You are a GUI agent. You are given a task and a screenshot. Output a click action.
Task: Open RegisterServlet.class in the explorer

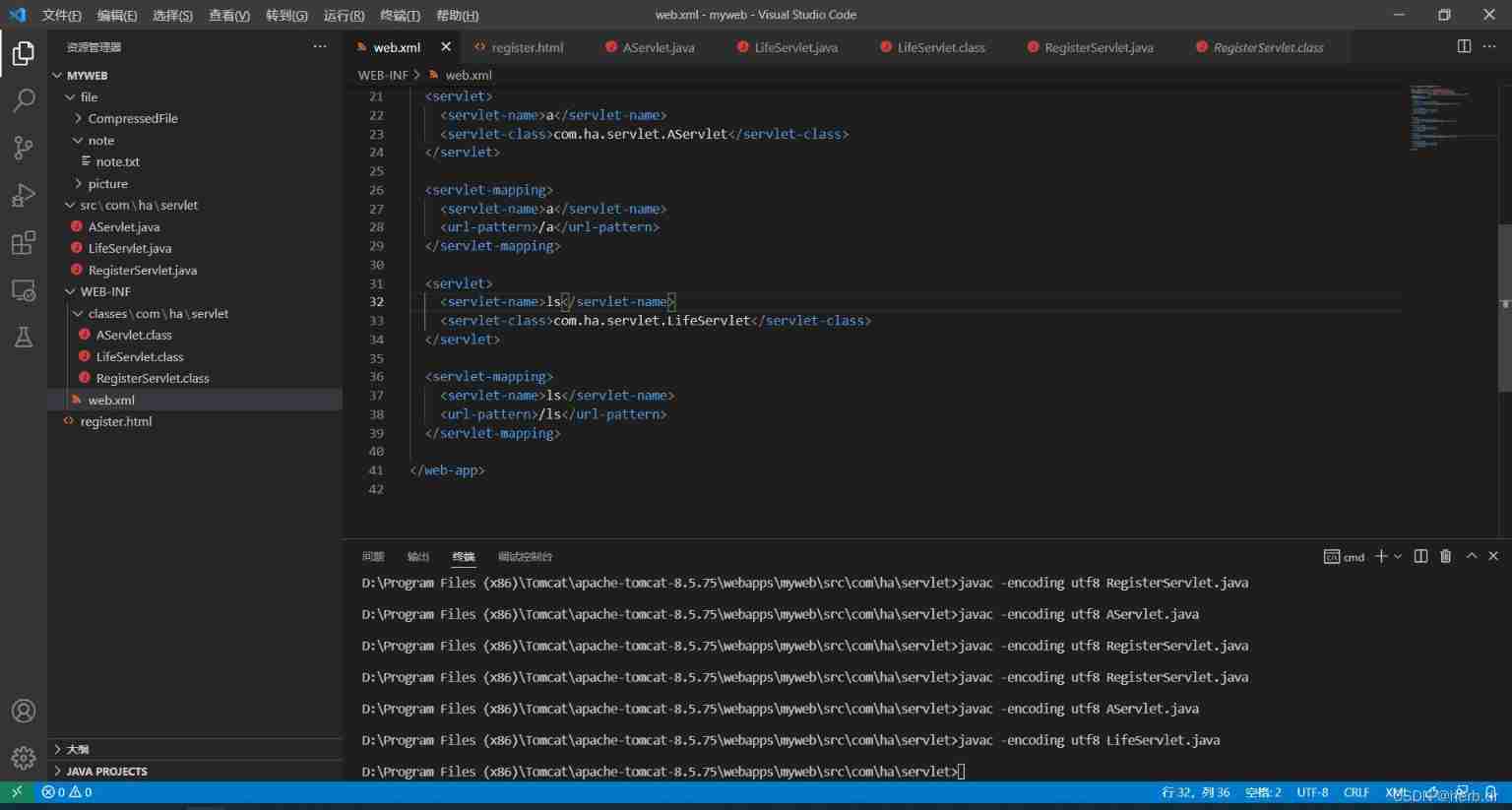[153, 379]
